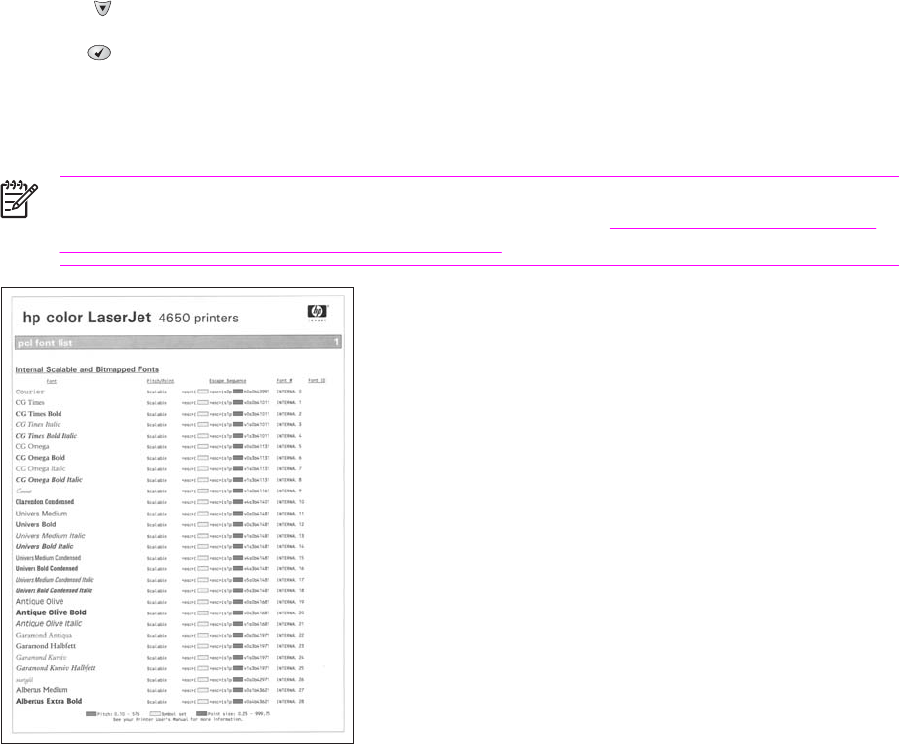
Task: Click the 'pcl font list' header bar
Action: [x=178, y=342]
